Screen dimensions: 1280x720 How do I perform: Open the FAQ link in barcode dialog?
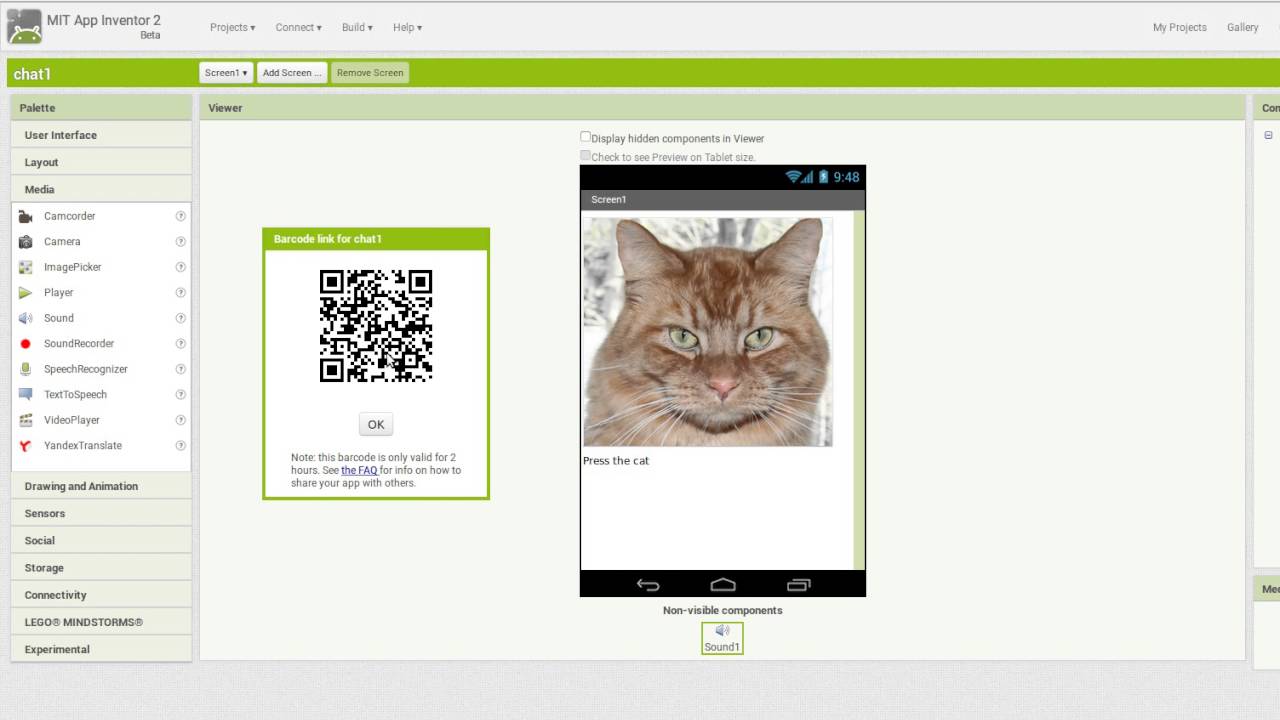coord(359,470)
